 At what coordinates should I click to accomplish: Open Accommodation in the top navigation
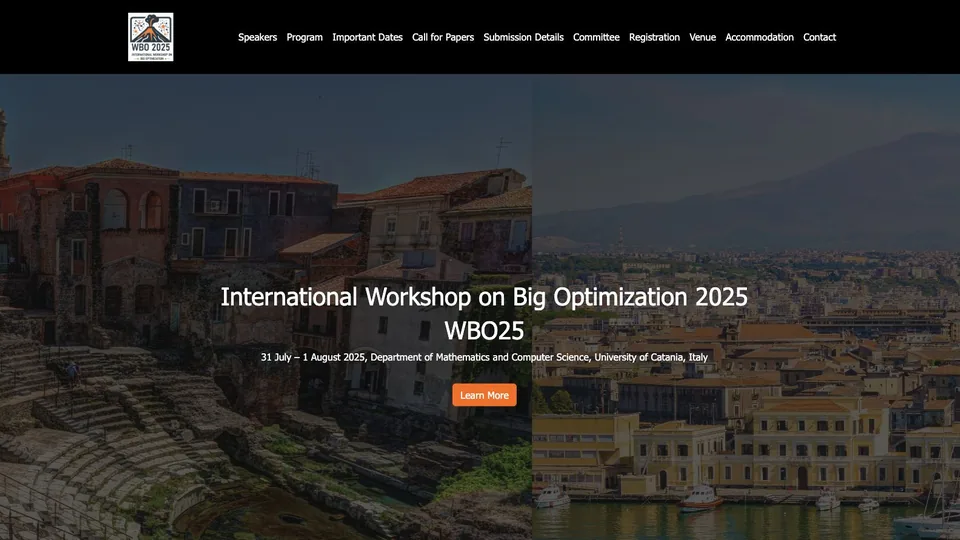point(759,37)
